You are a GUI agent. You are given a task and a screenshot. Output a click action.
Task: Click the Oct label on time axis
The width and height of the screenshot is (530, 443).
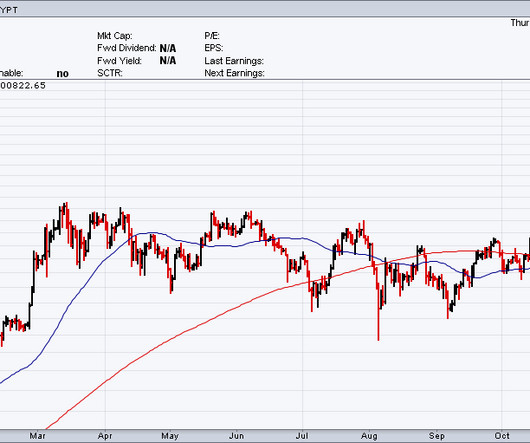502,436
